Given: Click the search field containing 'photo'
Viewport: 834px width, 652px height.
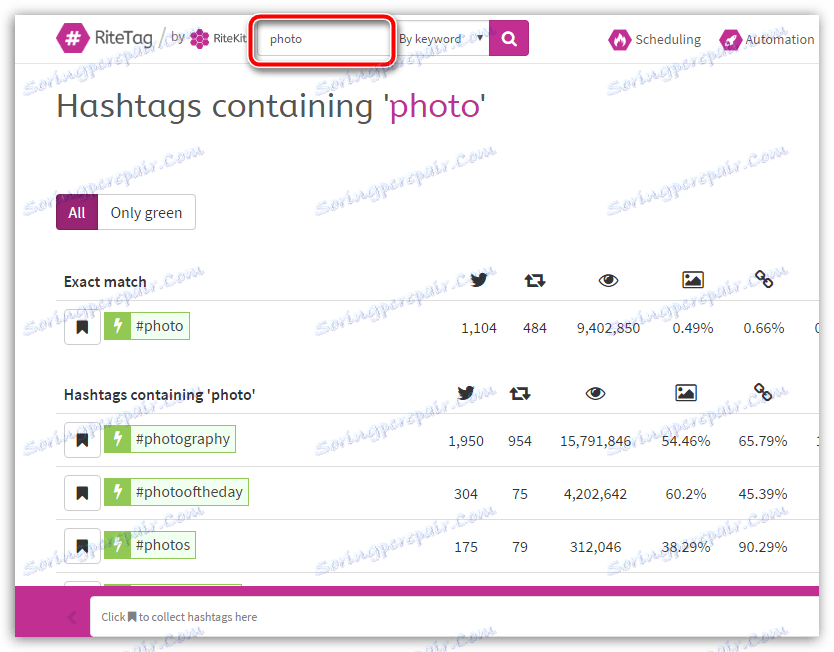Looking at the screenshot, I should click(322, 39).
